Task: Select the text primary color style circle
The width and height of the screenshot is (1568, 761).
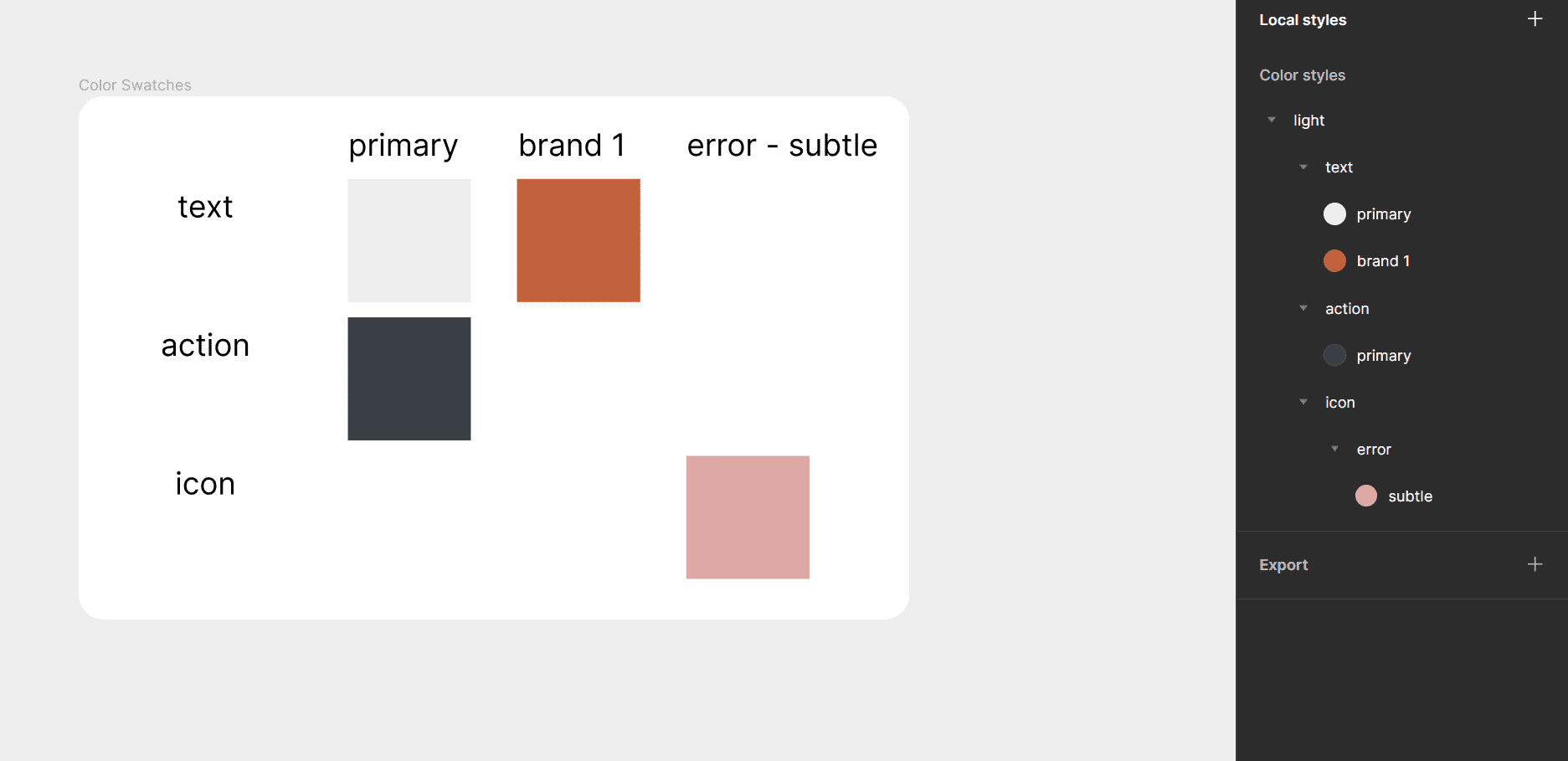Action: 1334,214
